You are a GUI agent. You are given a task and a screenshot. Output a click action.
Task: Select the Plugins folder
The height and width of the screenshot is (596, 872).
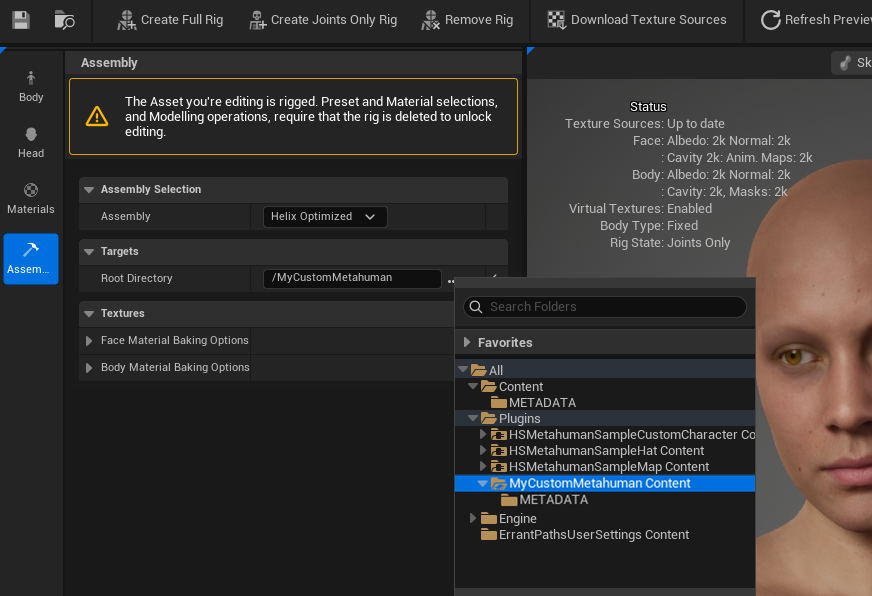511,419
